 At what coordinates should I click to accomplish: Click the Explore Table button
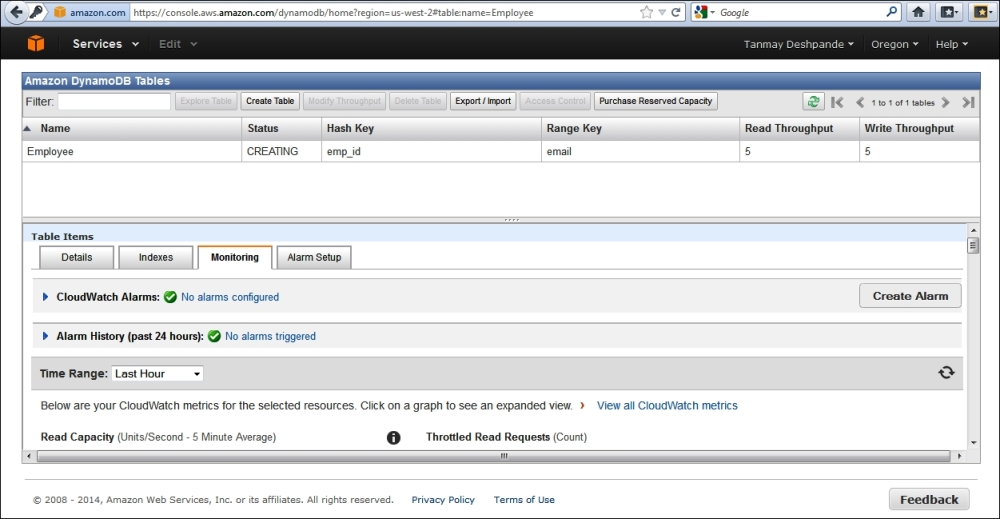click(x=206, y=101)
